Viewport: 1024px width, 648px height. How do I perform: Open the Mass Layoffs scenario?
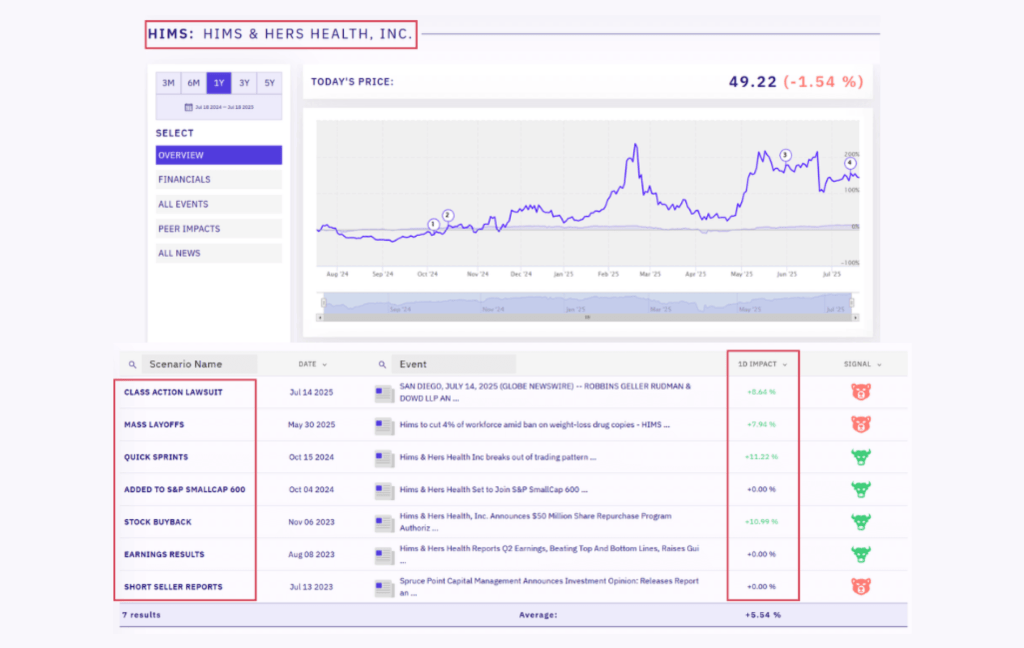pos(154,425)
